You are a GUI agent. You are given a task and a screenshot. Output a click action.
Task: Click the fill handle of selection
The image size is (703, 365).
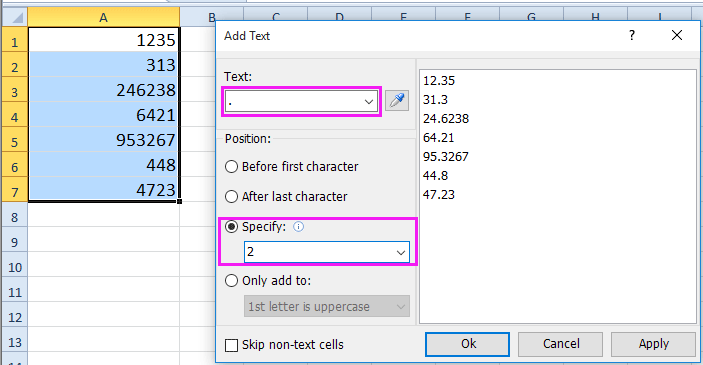(179, 201)
